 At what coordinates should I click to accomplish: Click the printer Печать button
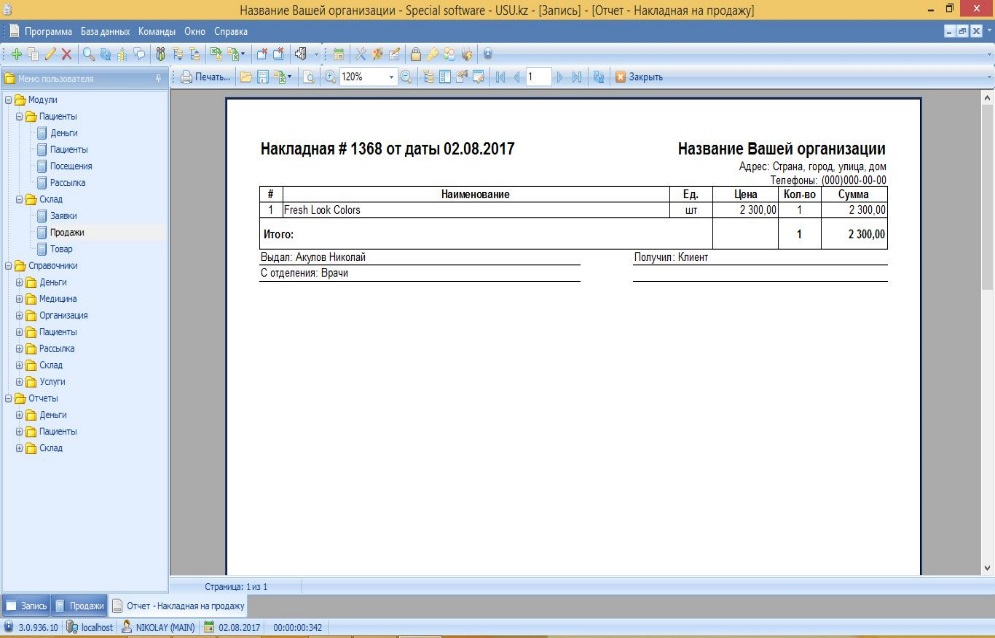(x=205, y=77)
